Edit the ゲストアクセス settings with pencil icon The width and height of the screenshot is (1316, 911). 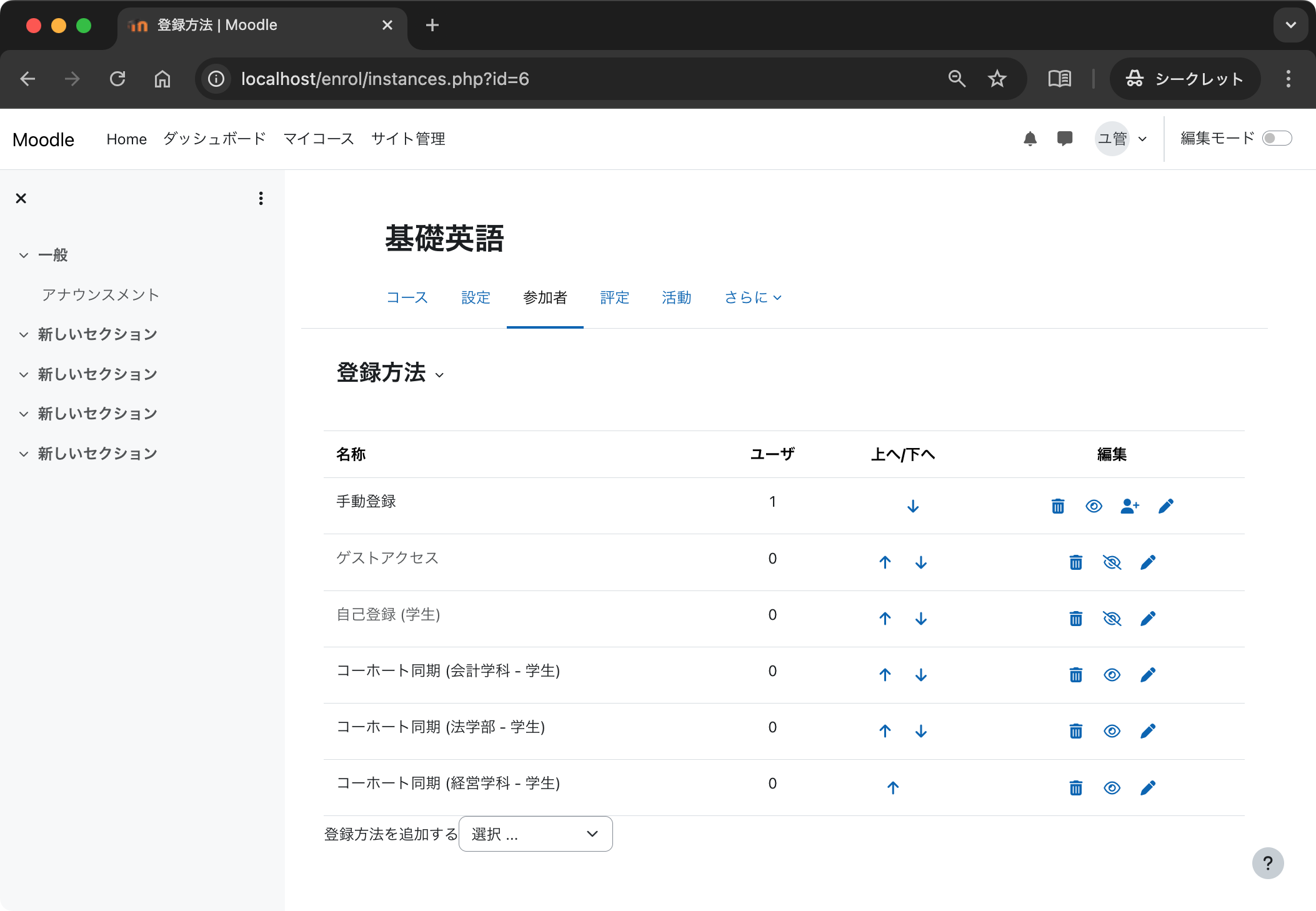pyautogui.click(x=1149, y=562)
